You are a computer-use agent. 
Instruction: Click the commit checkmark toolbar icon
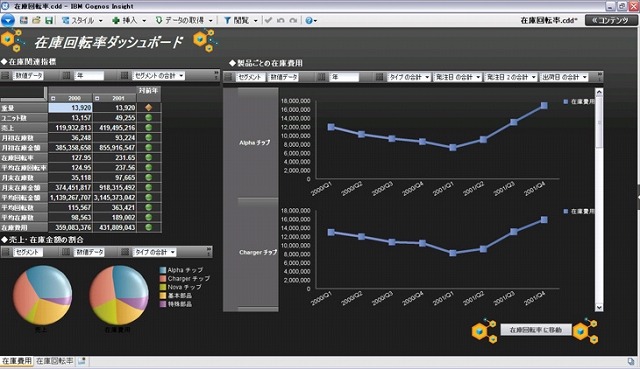point(268,20)
